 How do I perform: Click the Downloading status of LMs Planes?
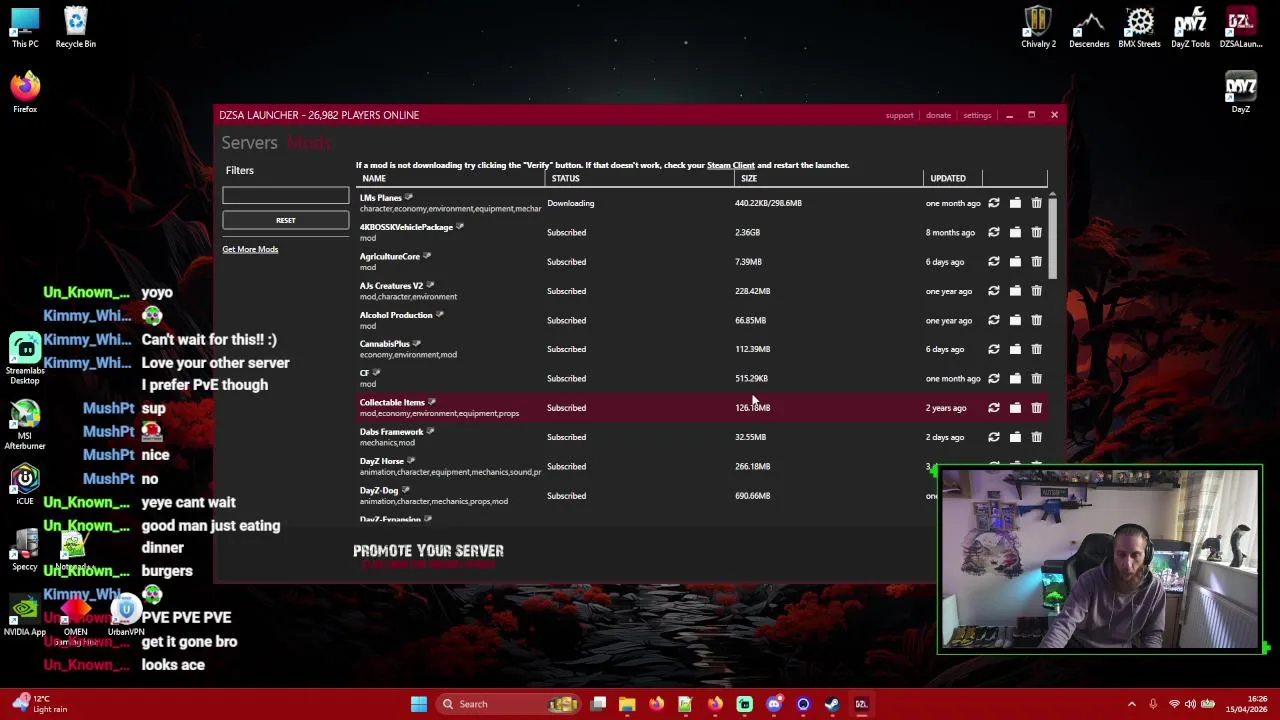pos(570,203)
